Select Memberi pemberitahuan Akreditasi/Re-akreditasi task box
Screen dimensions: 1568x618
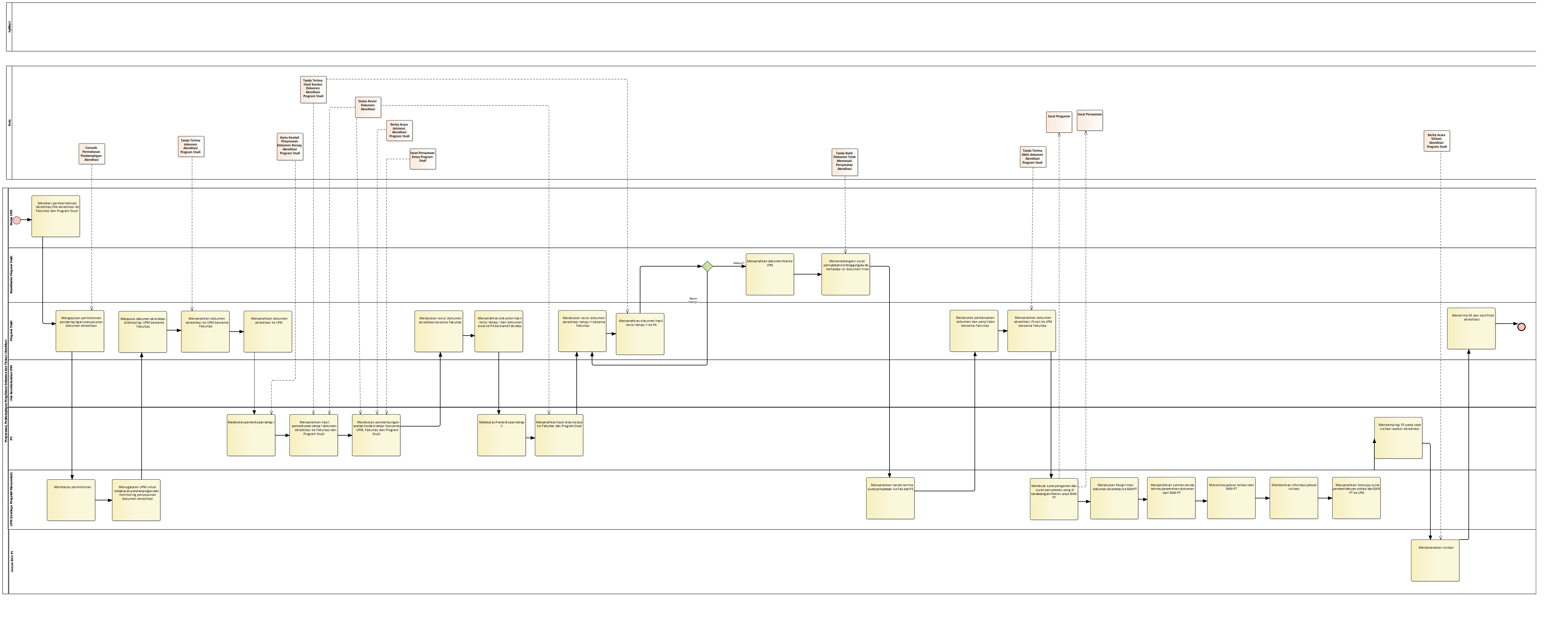click(x=56, y=216)
